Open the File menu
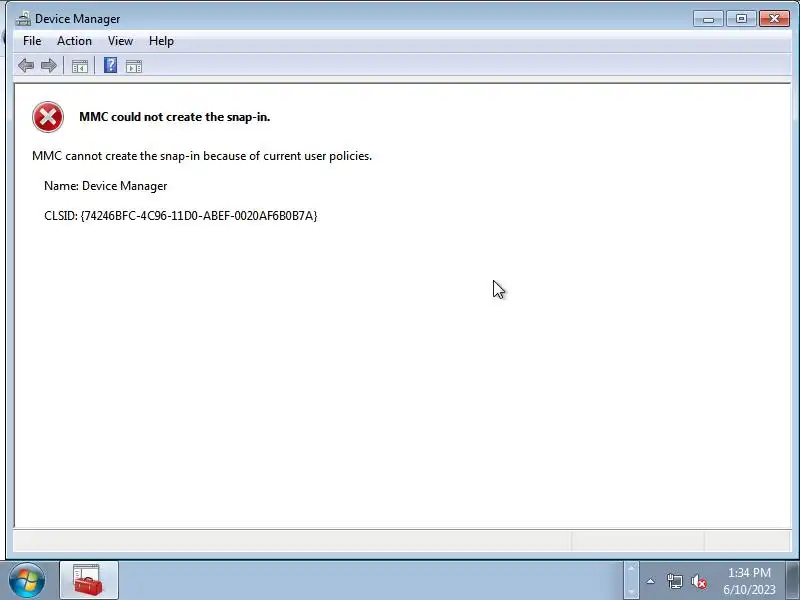The height and width of the screenshot is (600, 800). tap(32, 41)
